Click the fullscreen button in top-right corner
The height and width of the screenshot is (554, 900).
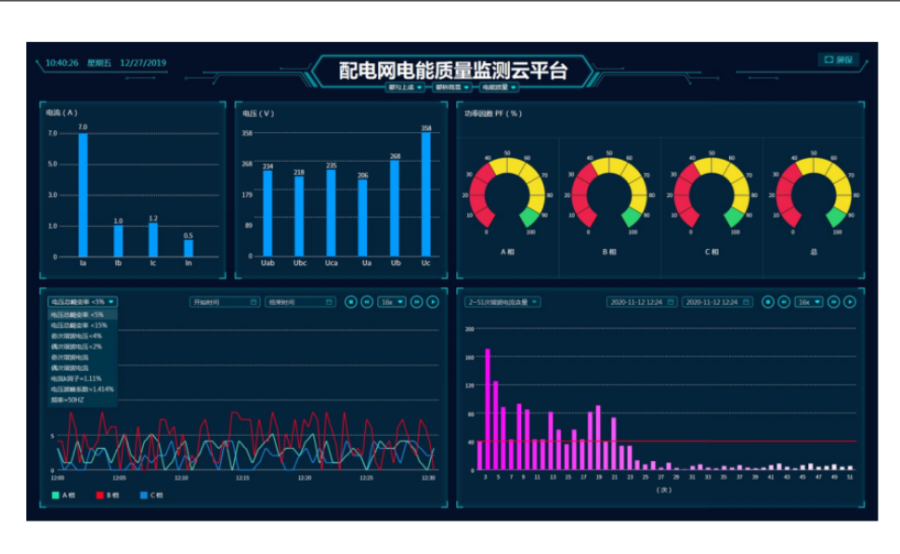coord(838,60)
